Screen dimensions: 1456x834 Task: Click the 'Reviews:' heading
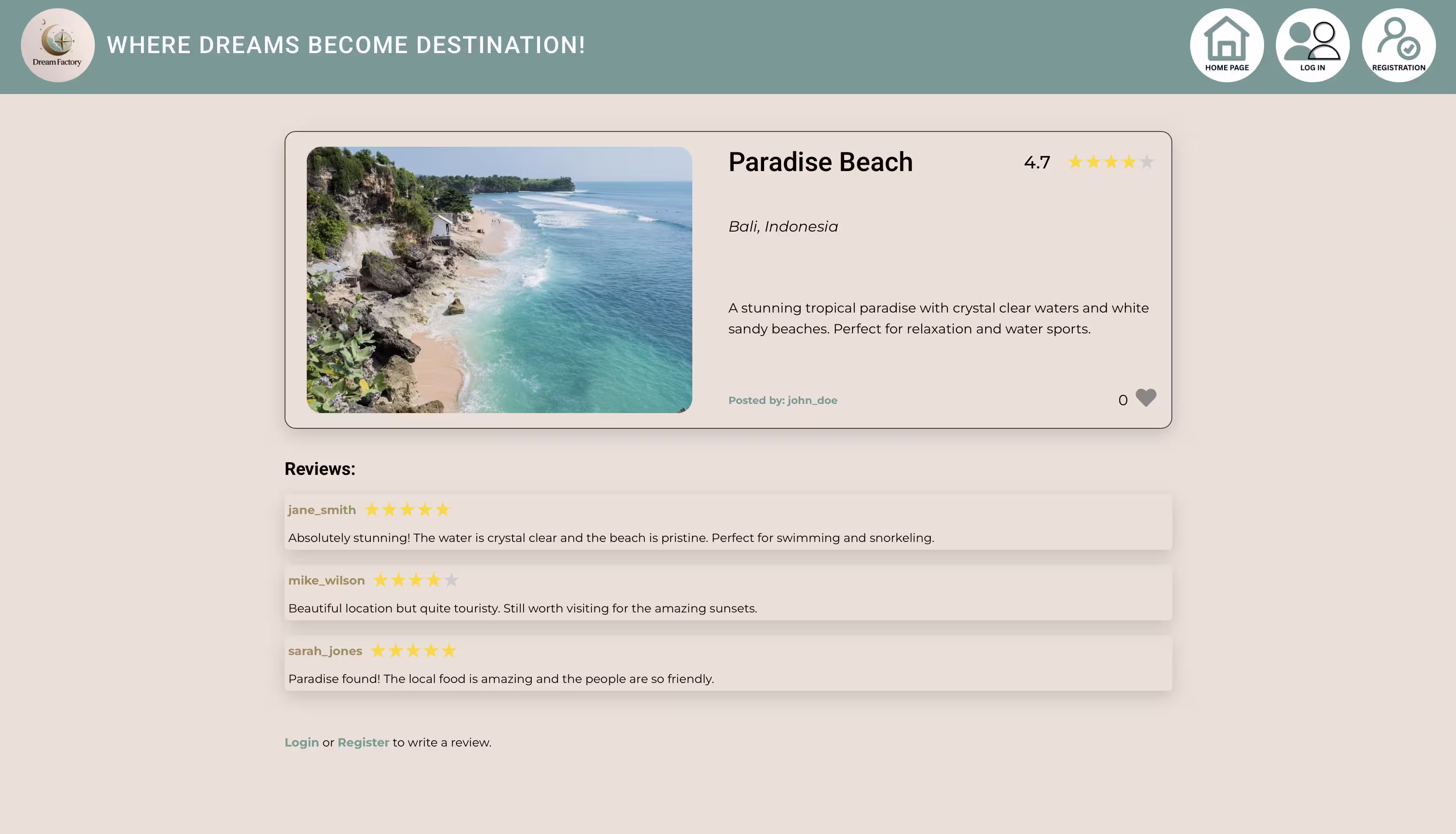coord(320,469)
